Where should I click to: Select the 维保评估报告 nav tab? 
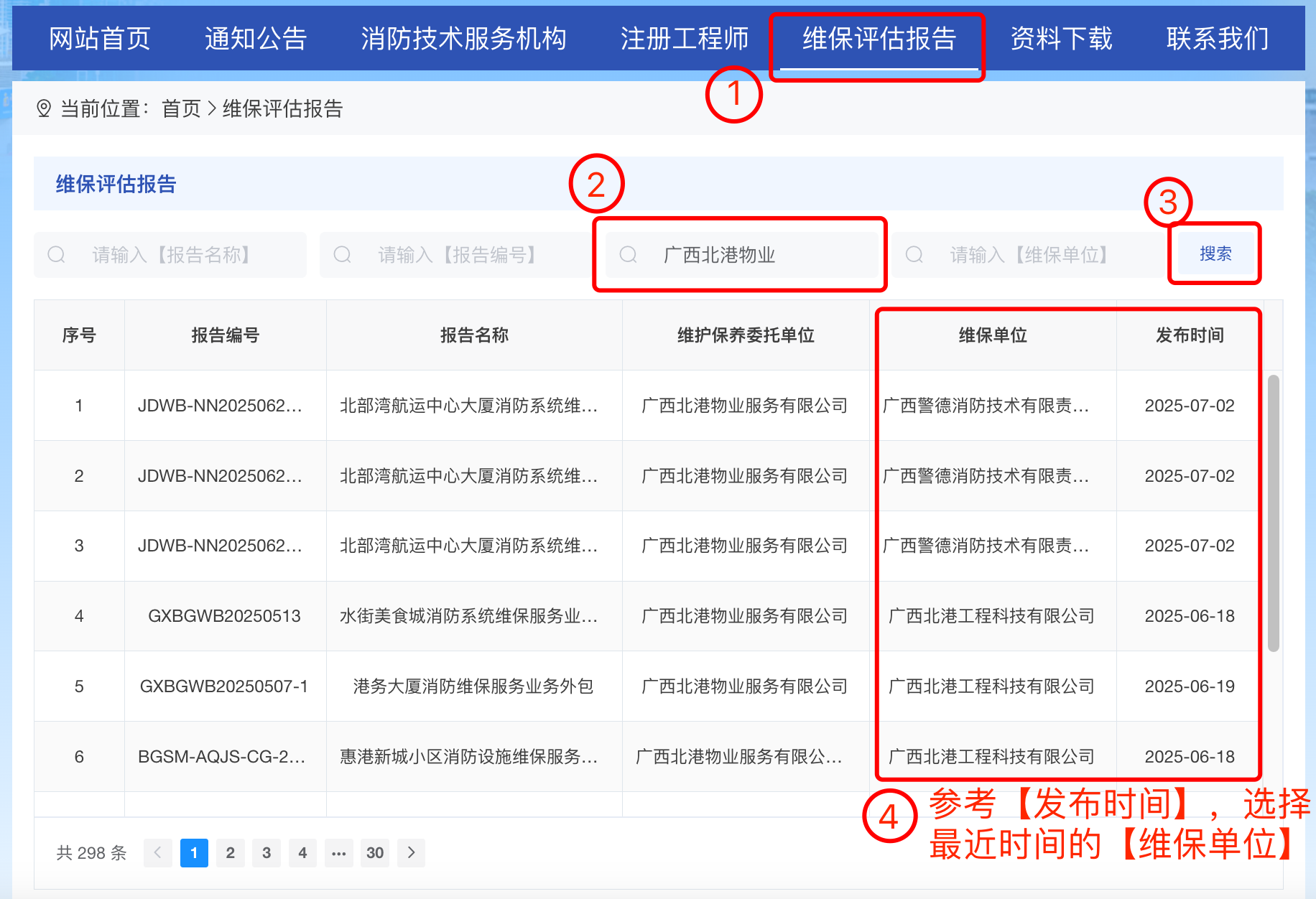click(x=879, y=39)
